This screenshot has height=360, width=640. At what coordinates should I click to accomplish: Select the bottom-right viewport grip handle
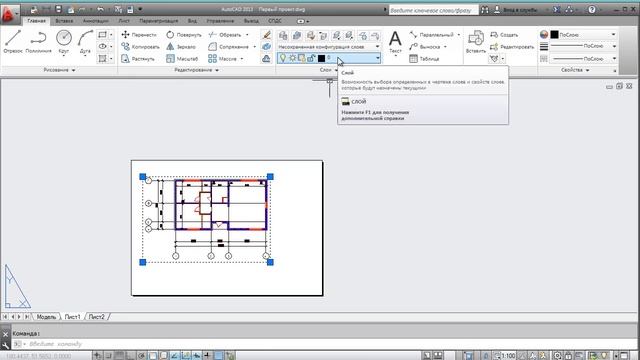(270, 262)
